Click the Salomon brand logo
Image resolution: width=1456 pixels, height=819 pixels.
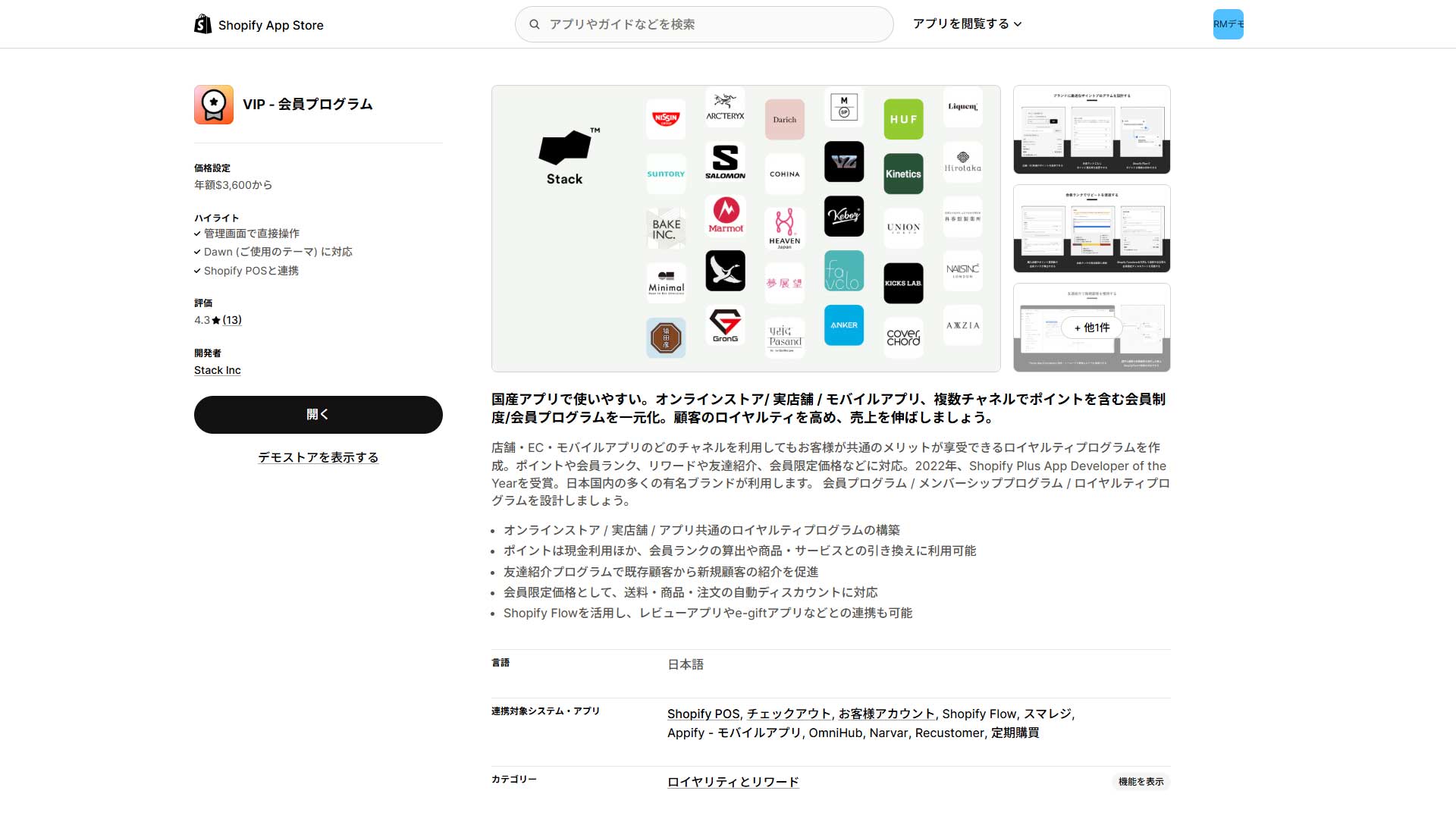pyautogui.click(x=725, y=162)
